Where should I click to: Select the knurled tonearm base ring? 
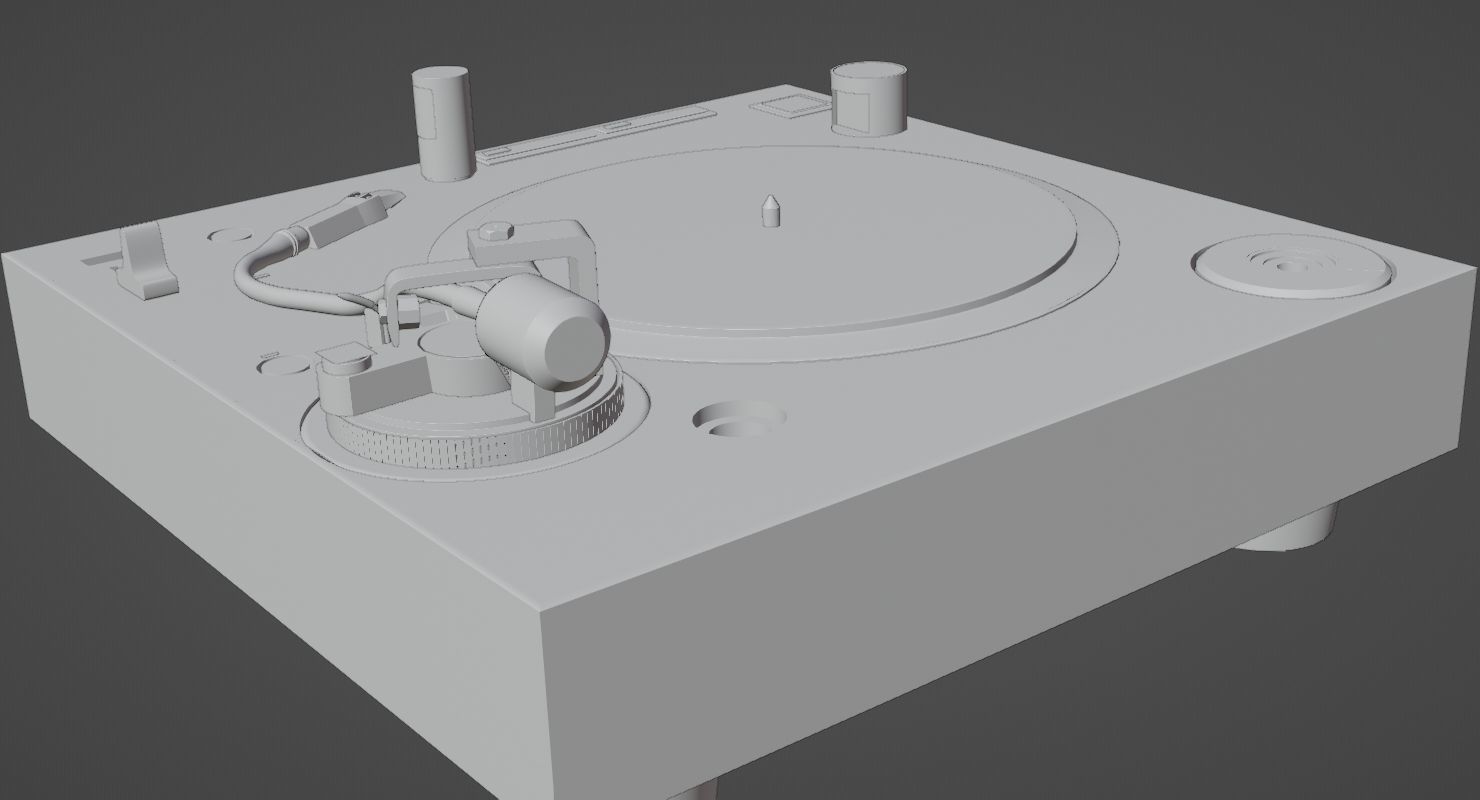pos(473,432)
